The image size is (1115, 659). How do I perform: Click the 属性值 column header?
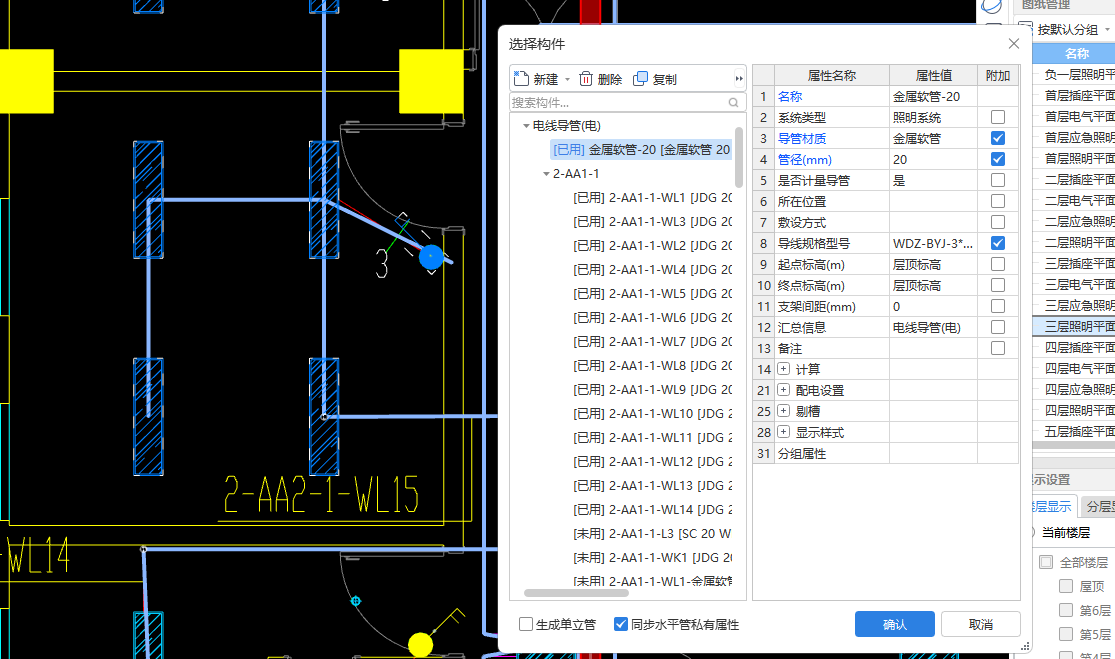pos(933,75)
